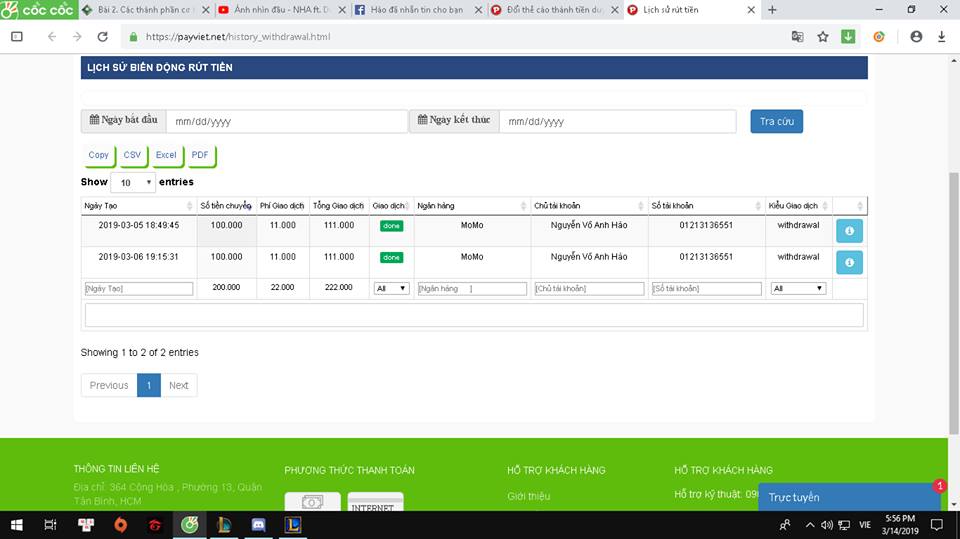Open a new browser tab
960x539 pixels.
pyautogui.click(x=772, y=10)
